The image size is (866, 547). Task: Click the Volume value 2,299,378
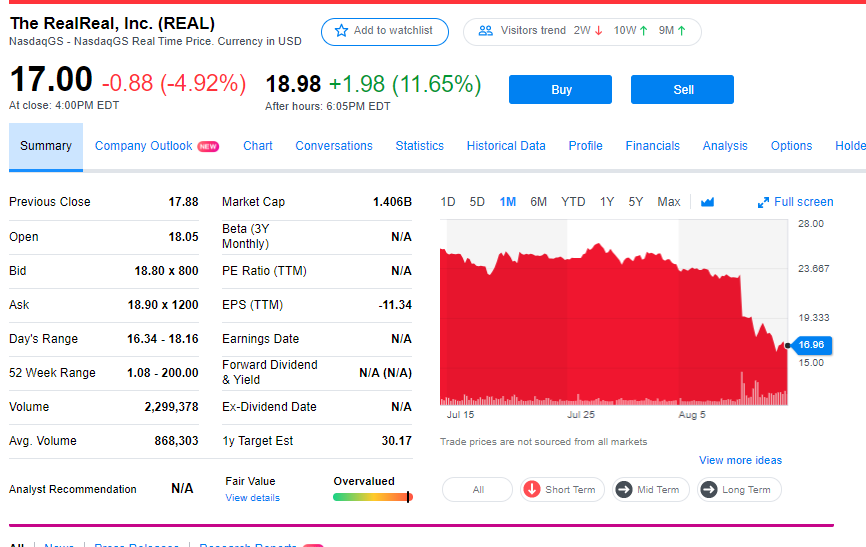(172, 407)
